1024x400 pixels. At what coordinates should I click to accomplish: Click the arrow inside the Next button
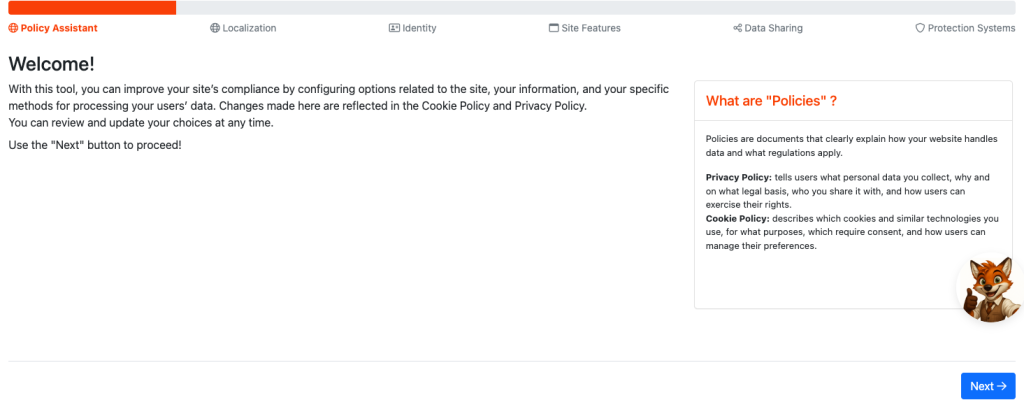click(1001, 386)
